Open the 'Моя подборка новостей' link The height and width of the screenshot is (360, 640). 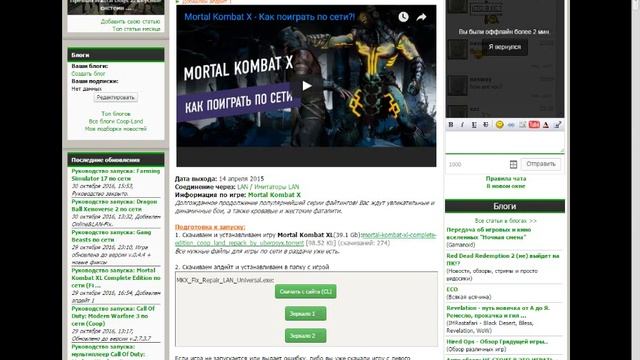coord(116,129)
